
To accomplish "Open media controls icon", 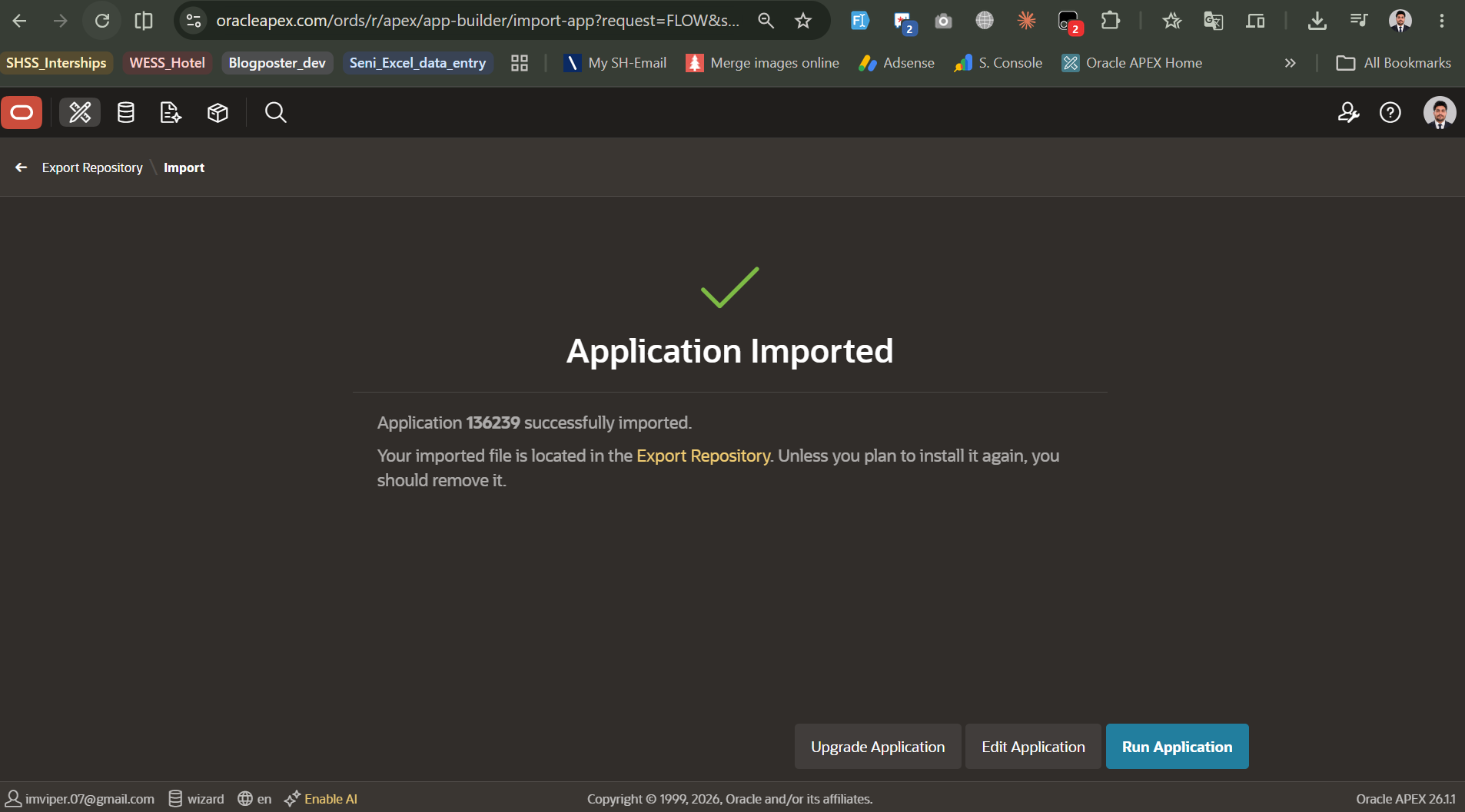I will click(x=1358, y=21).
